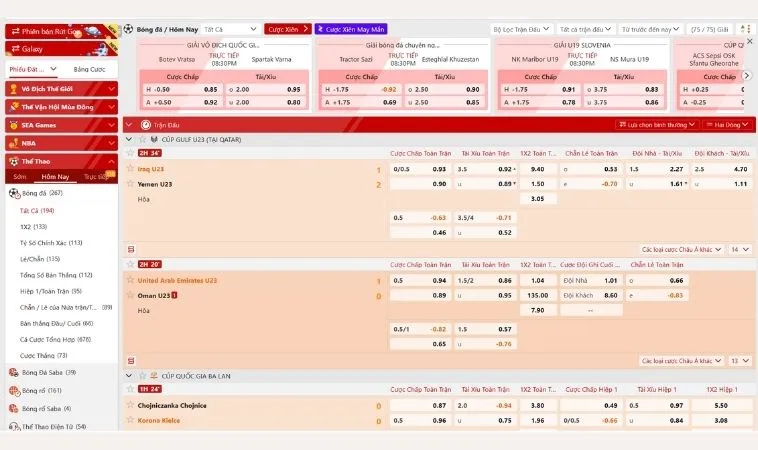758x450 pixels.
Task: Click the NBA basketball icon in sidebar
Action: pyautogui.click(x=13, y=143)
